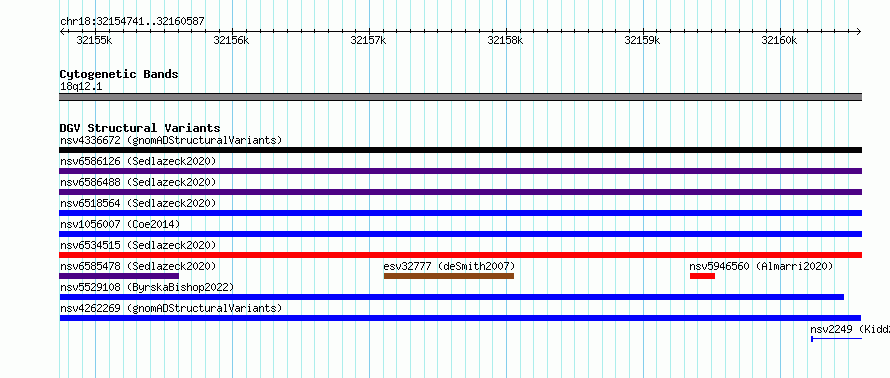
Task: Click the 32156k ruler tick label
Action: [x=231, y=40]
